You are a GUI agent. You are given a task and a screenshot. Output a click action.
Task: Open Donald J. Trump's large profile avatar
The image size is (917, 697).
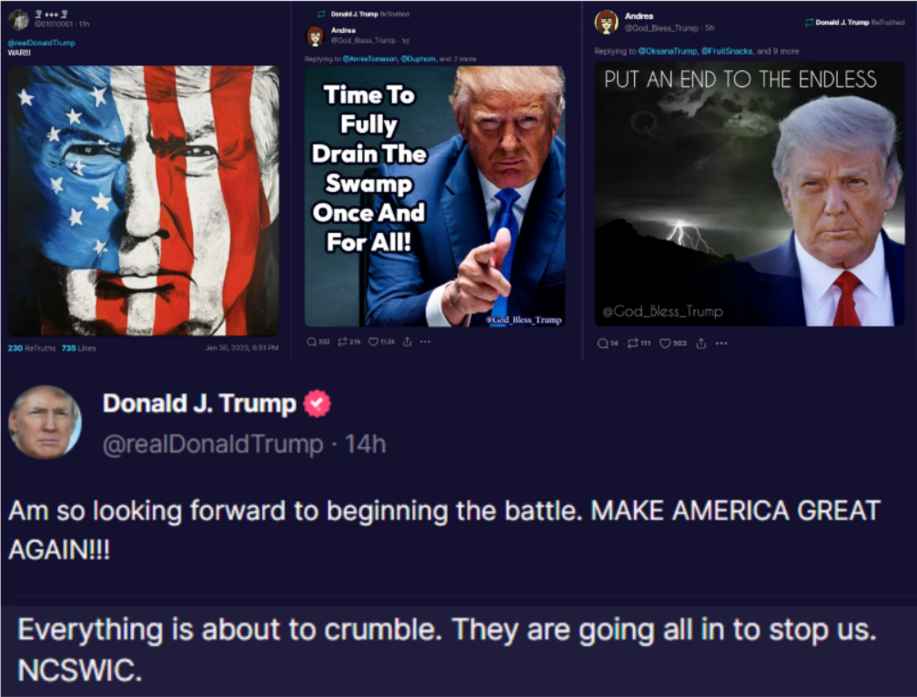point(45,422)
